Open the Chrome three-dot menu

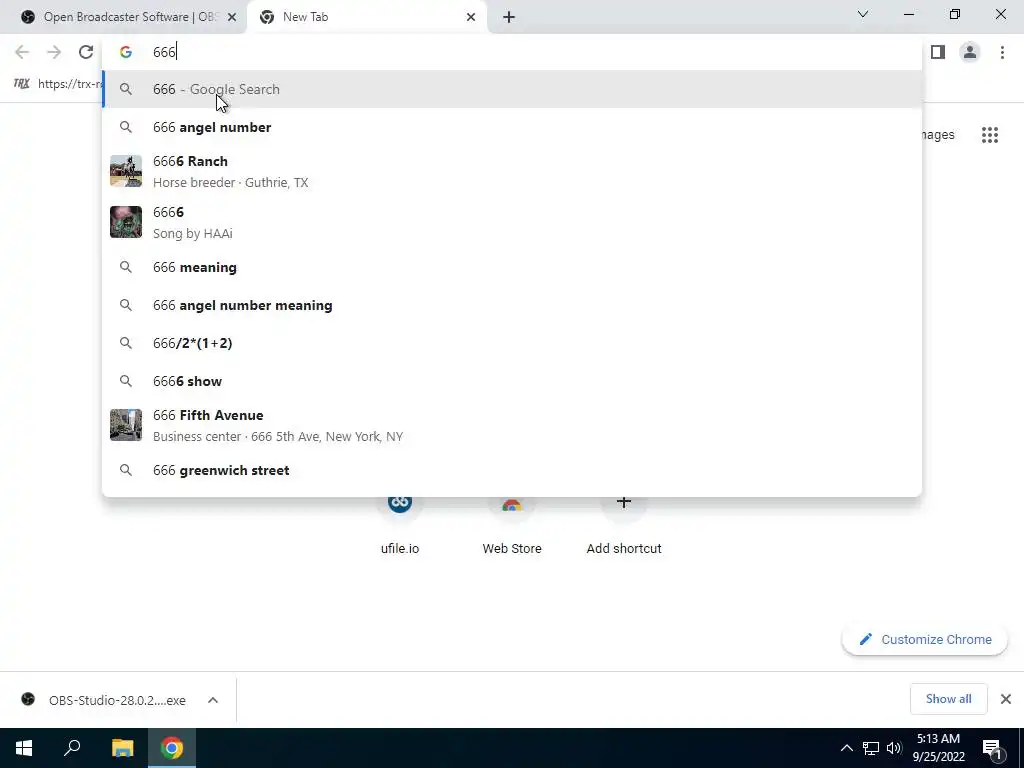1002,52
